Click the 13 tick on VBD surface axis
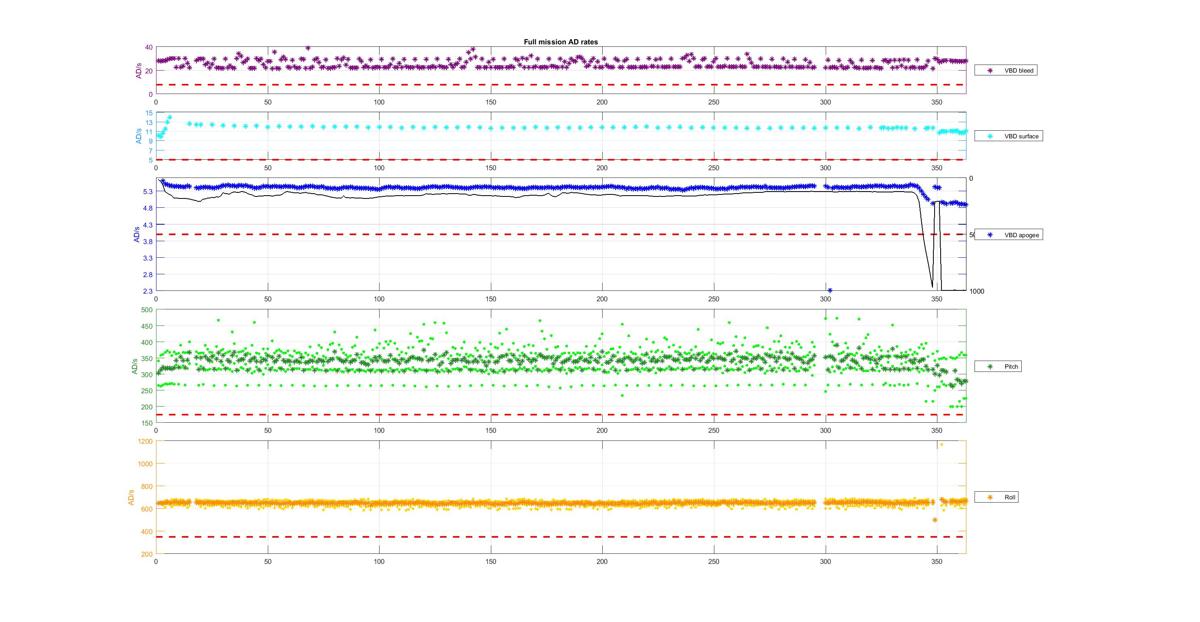The width and height of the screenshot is (1200, 622). pos(149,122)
